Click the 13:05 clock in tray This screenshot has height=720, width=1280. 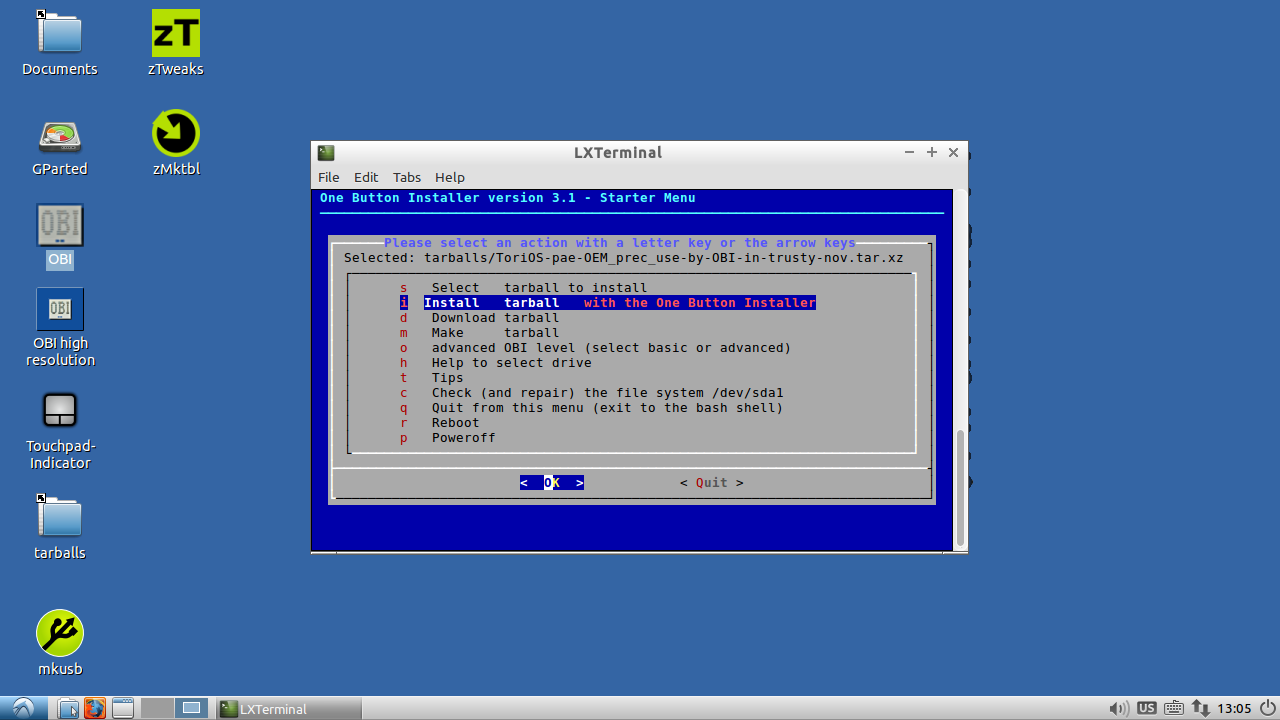pyautogui.click(x=1235, y=708)
